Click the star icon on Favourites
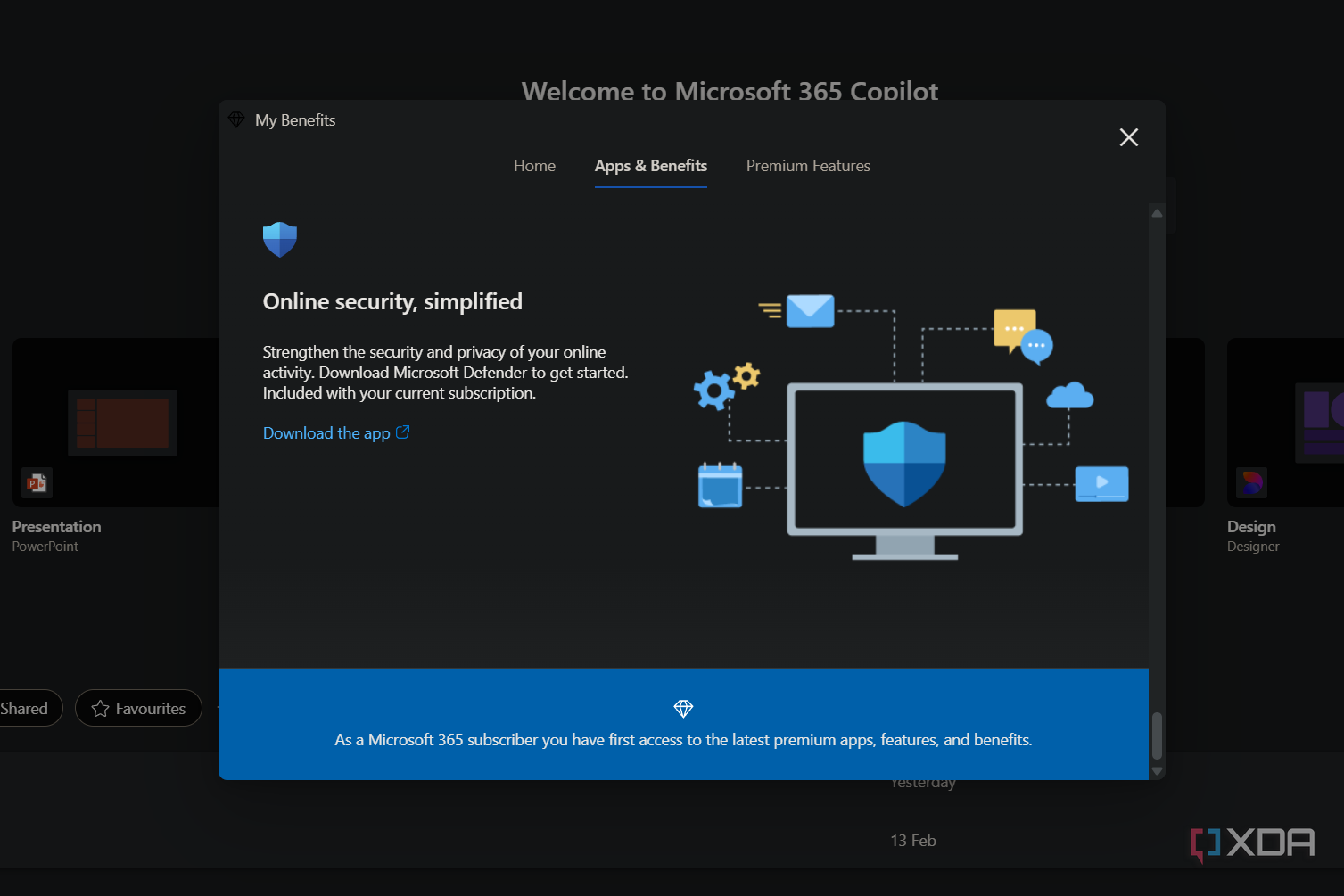Image resolution: width=1344 pixels, height=896 pixels. 100,709
